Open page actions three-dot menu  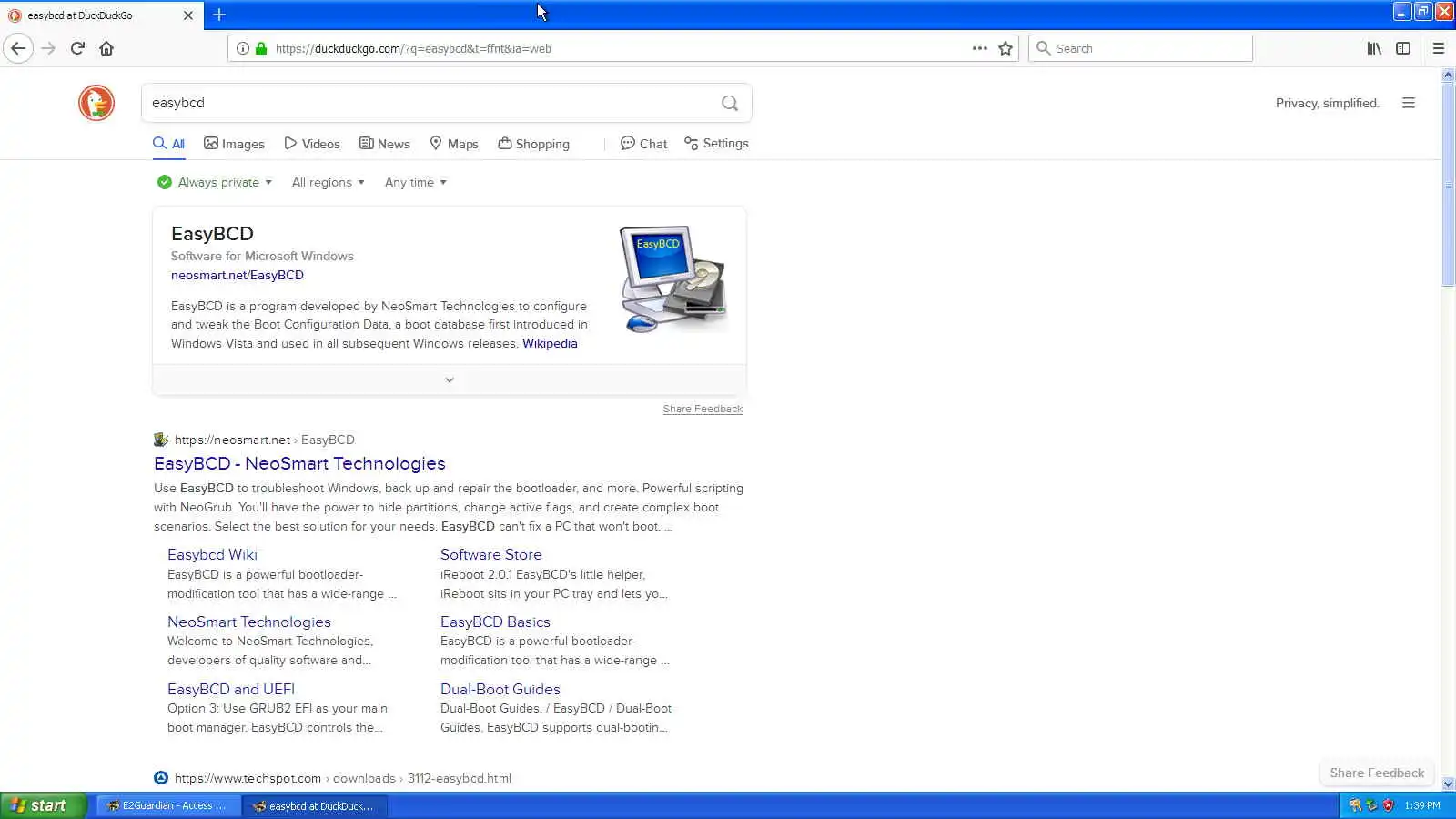[x=979, y=48]
